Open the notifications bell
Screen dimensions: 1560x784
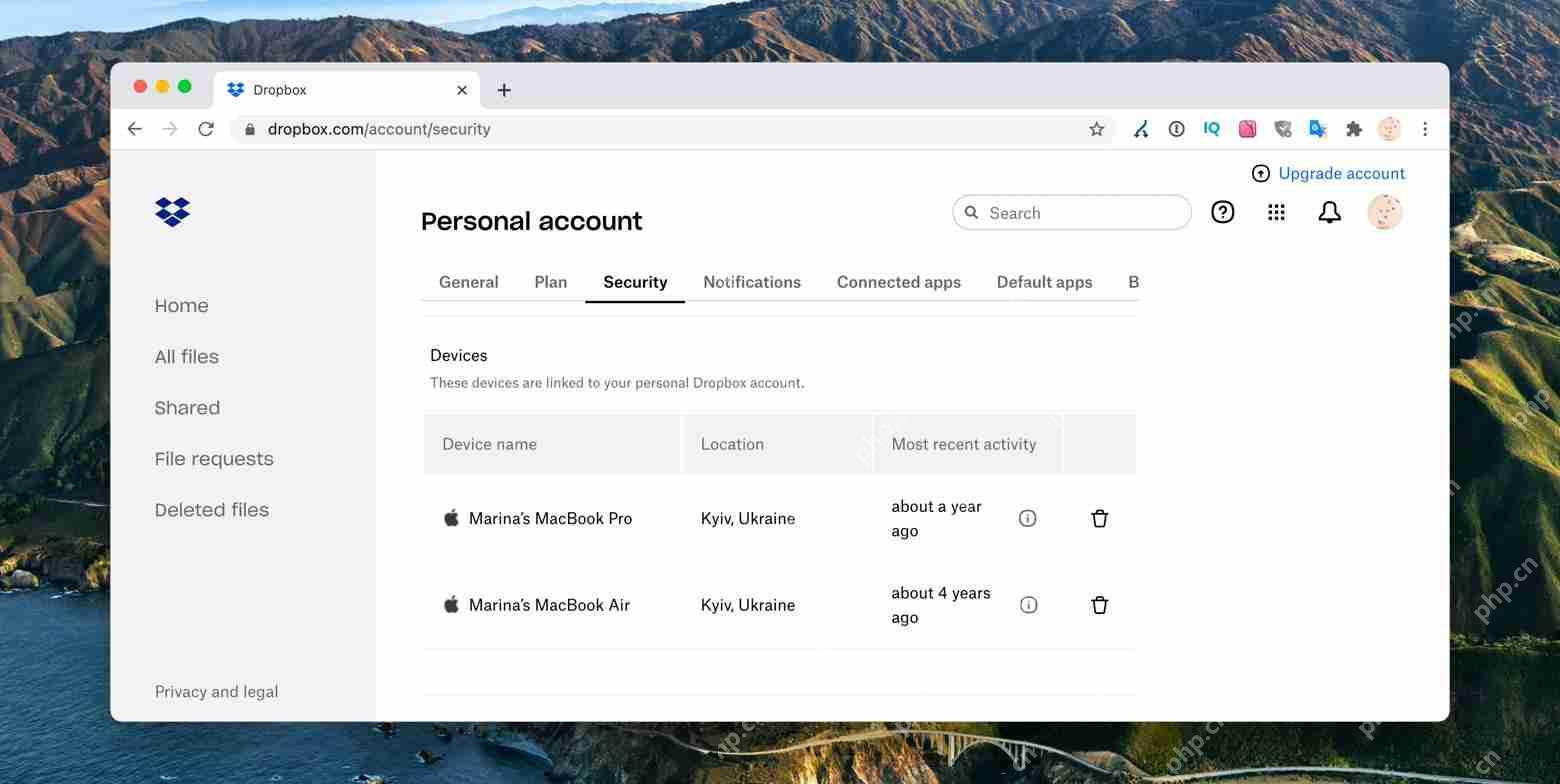(x=1329, y=212)
